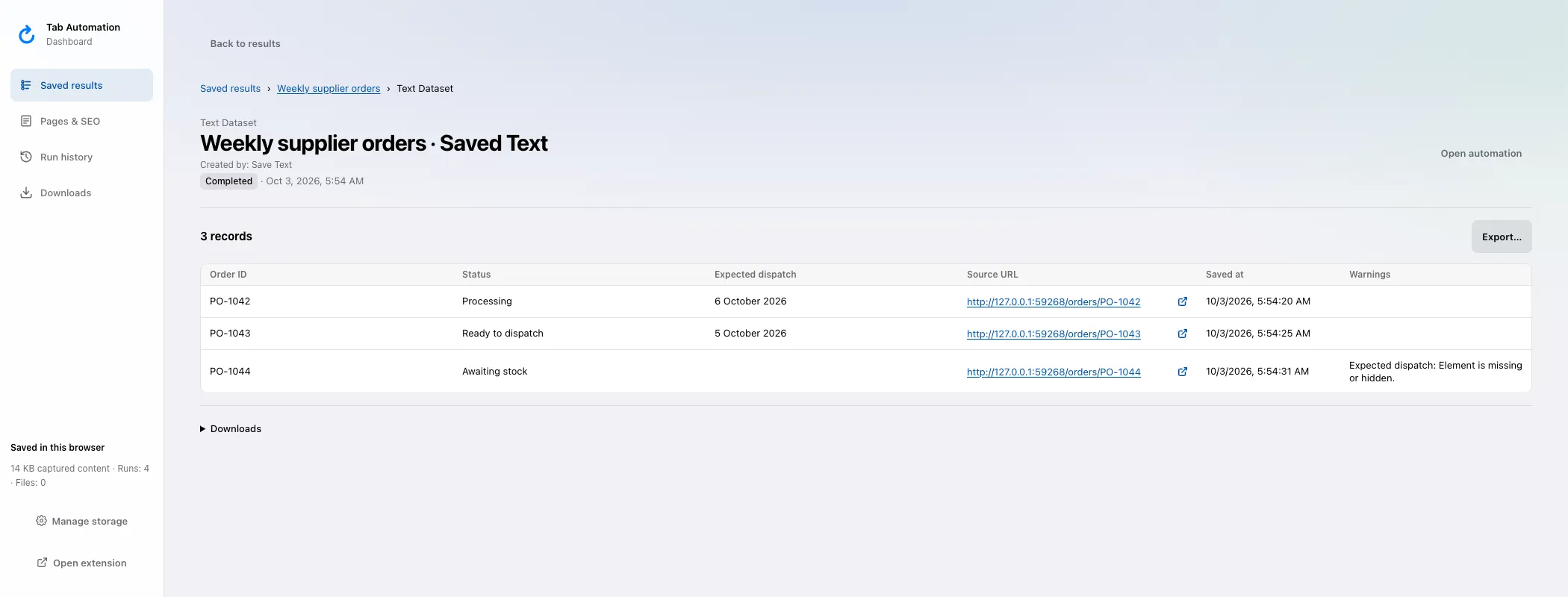Viewport: 1568px width, 597px height.
Task: Click the Warnings column header
Action: [1369, 275]
